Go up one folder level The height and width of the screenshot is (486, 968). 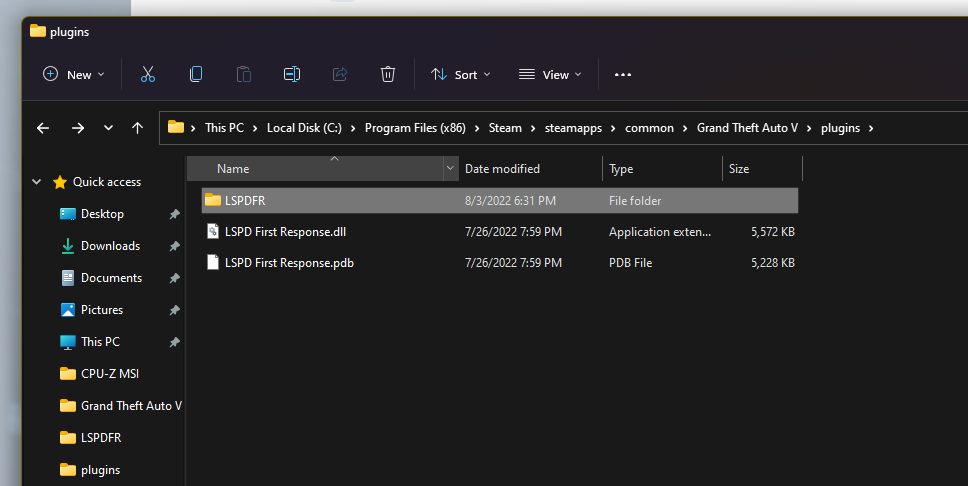point(138,128)
